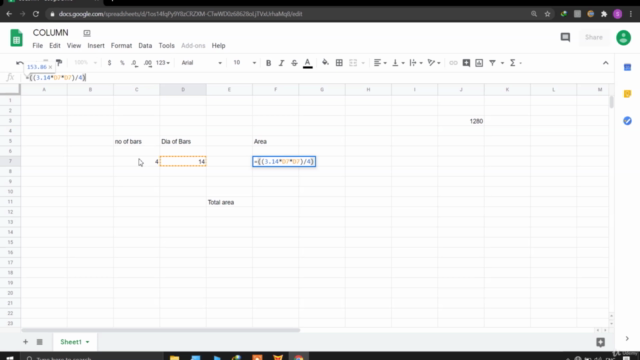Open the account avatar
Image resolution: width=640 pixels, height=360 pixels.
pyautogui.click(x=623, y=38)
